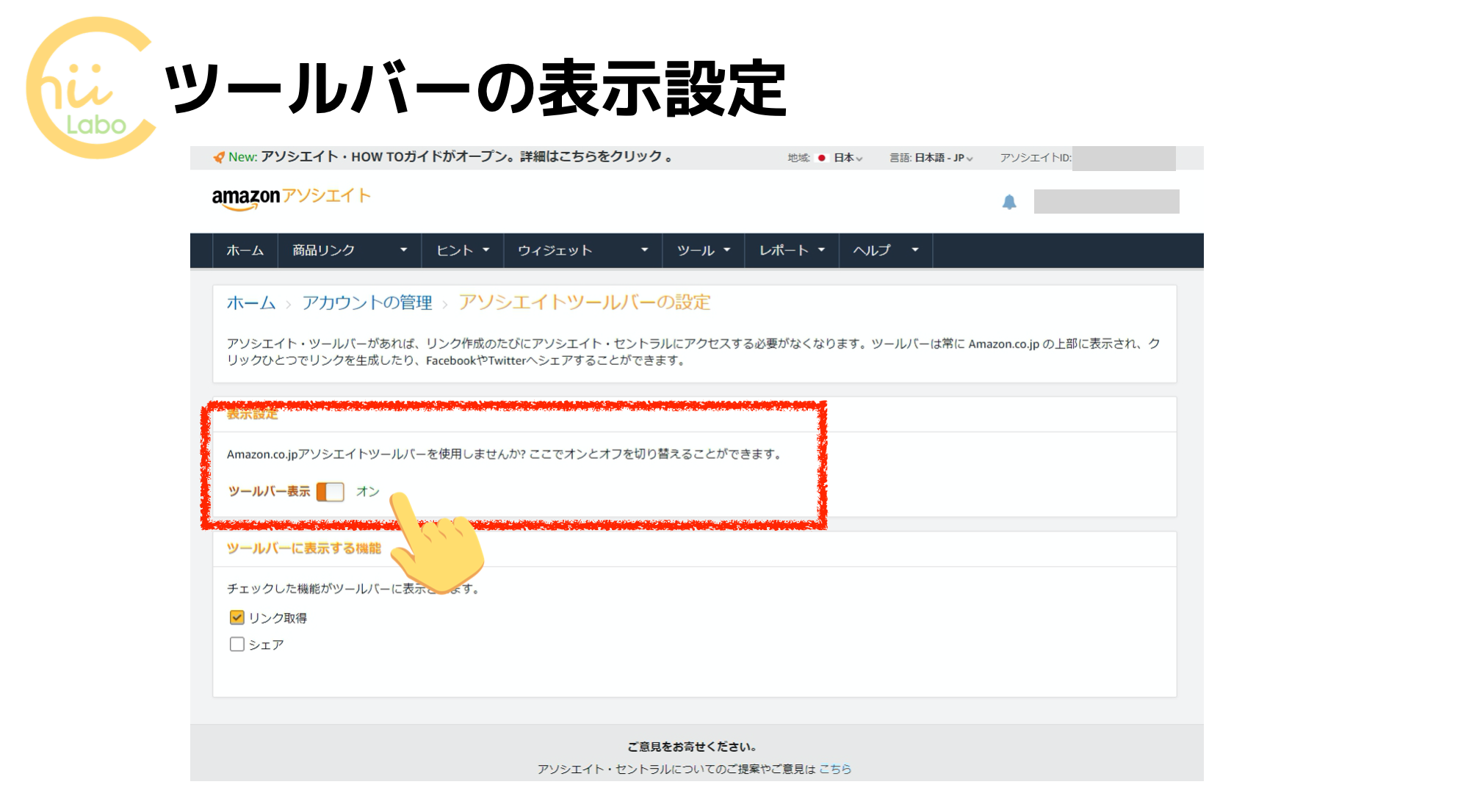Turn off the ツールバー表示 toggle switch

tap(331, 492)
